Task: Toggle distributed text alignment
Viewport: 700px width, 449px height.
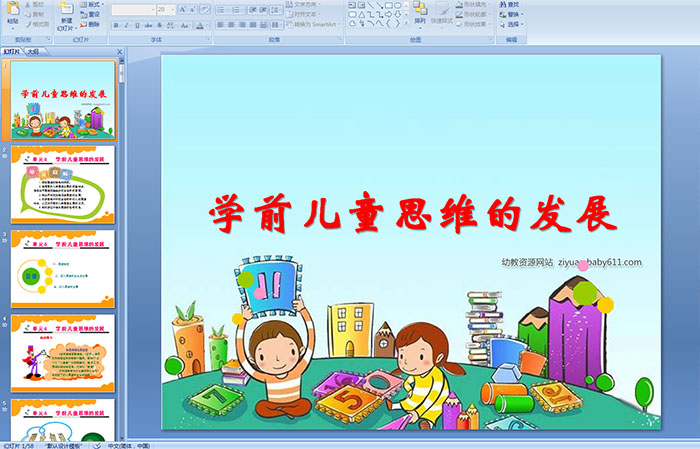Action: pyautogui.click(x=263, y=25)
